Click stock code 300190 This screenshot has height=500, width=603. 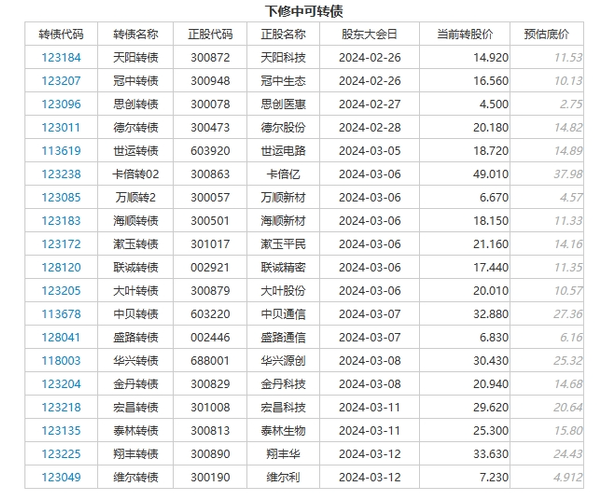210,477
